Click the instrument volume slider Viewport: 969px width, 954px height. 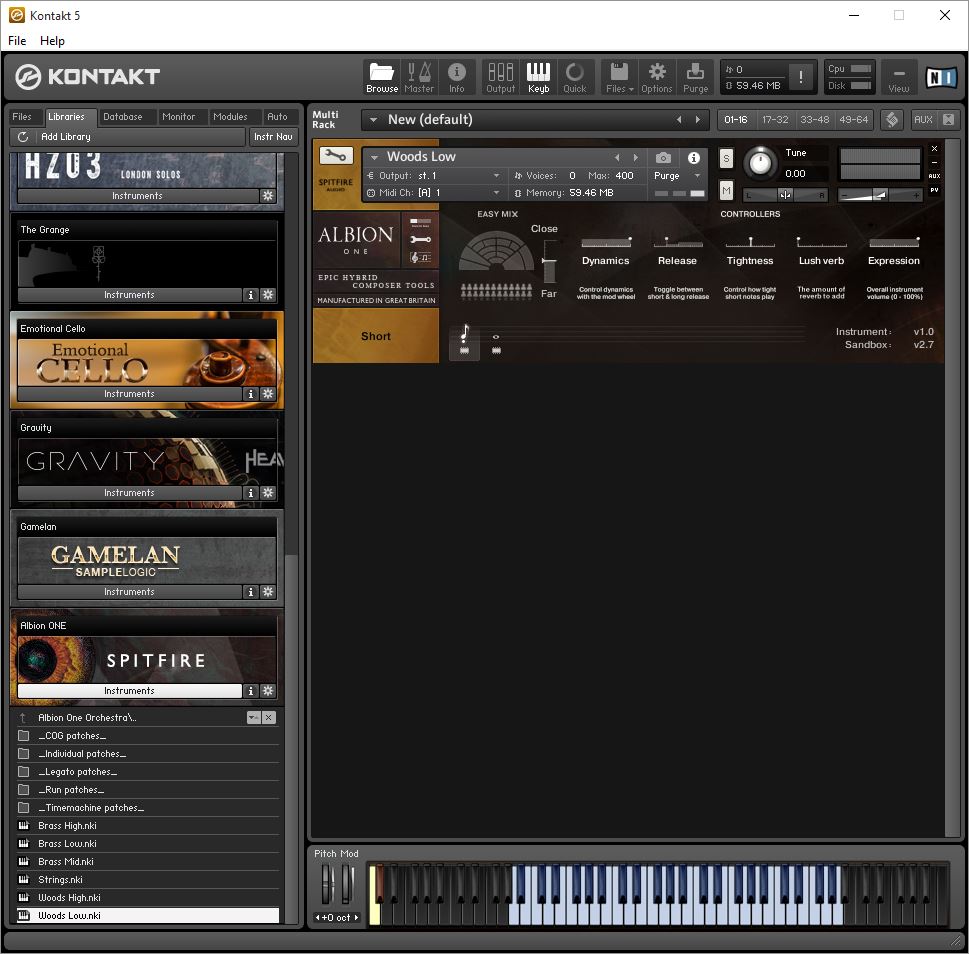click(x=879, y=195)
